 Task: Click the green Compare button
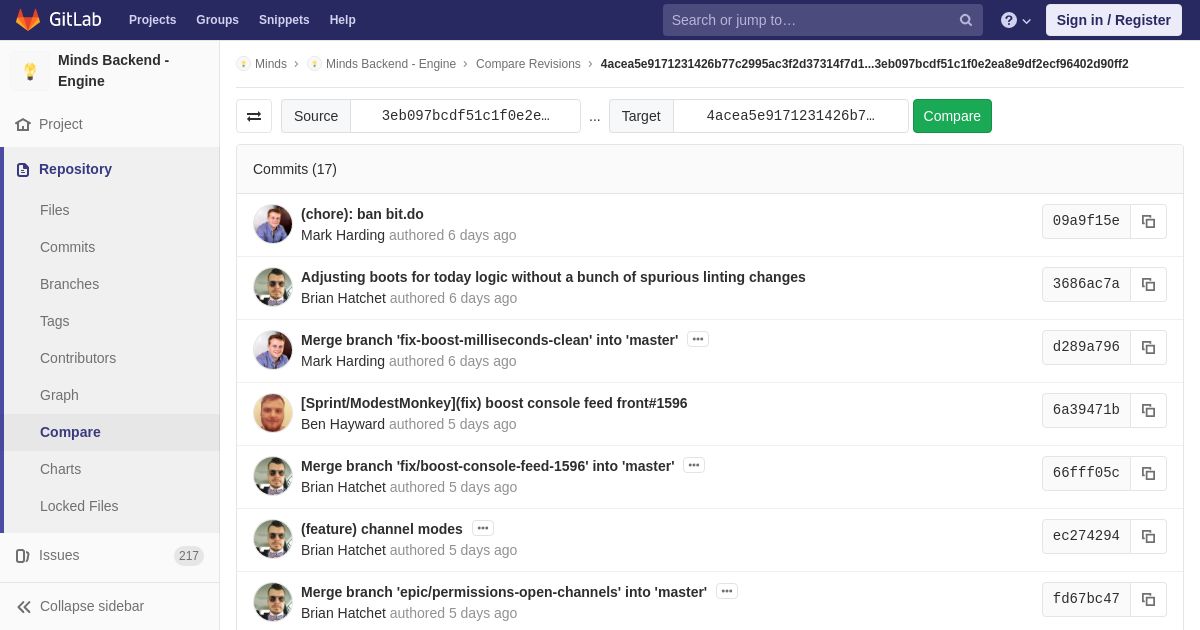[952, 116]
